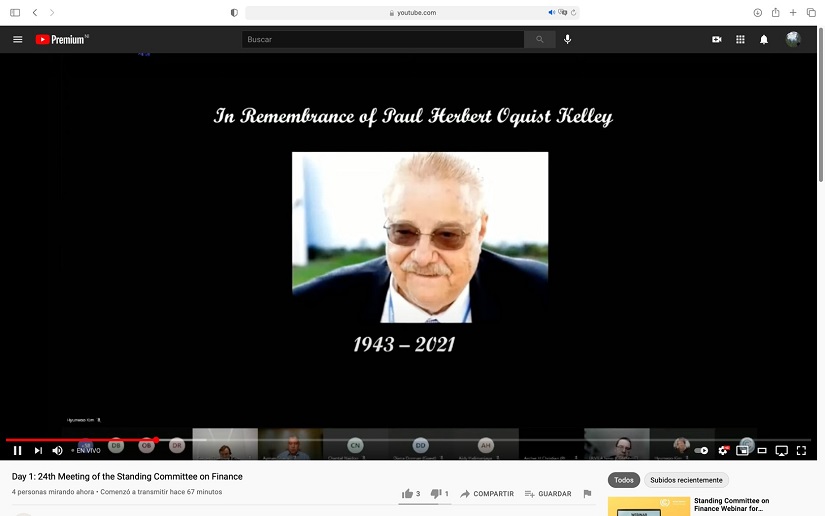Like the video with thumbs up

(411, 493)
